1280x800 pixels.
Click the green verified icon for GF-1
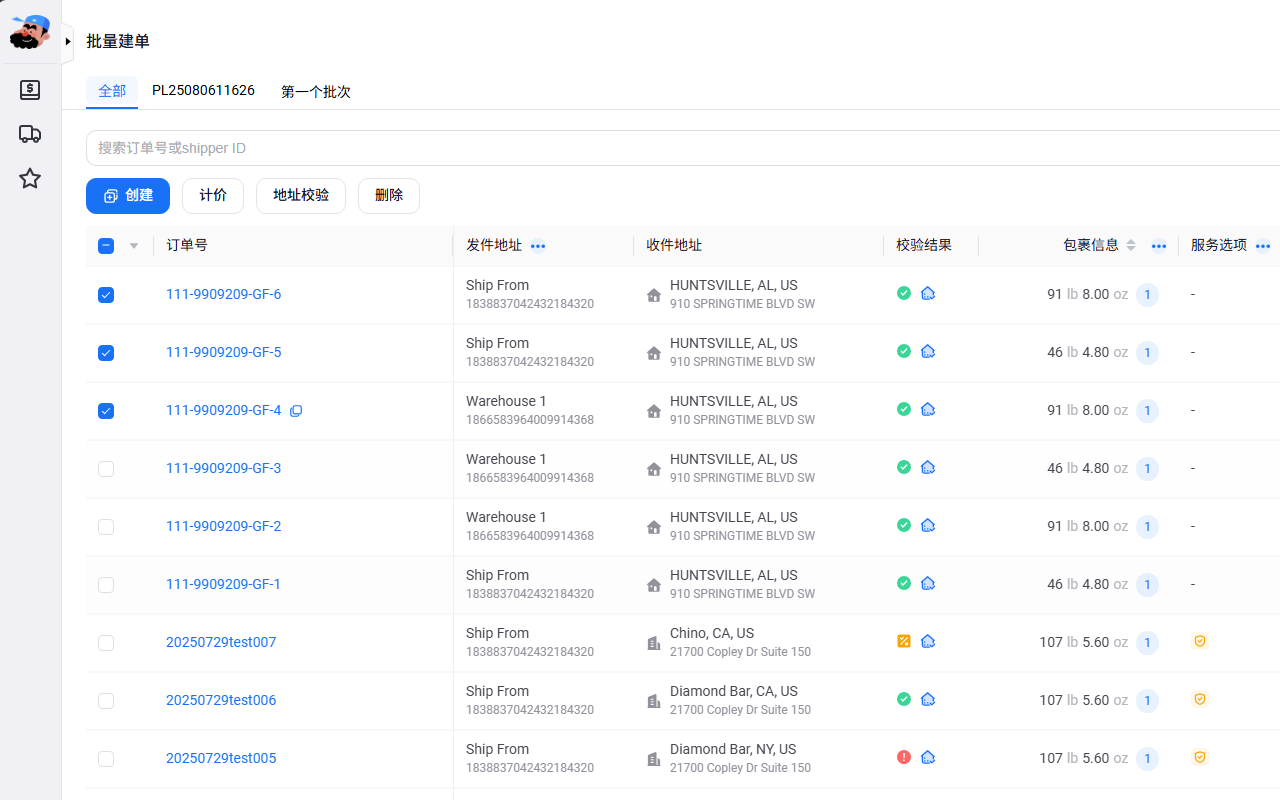[x=904, y=583]
